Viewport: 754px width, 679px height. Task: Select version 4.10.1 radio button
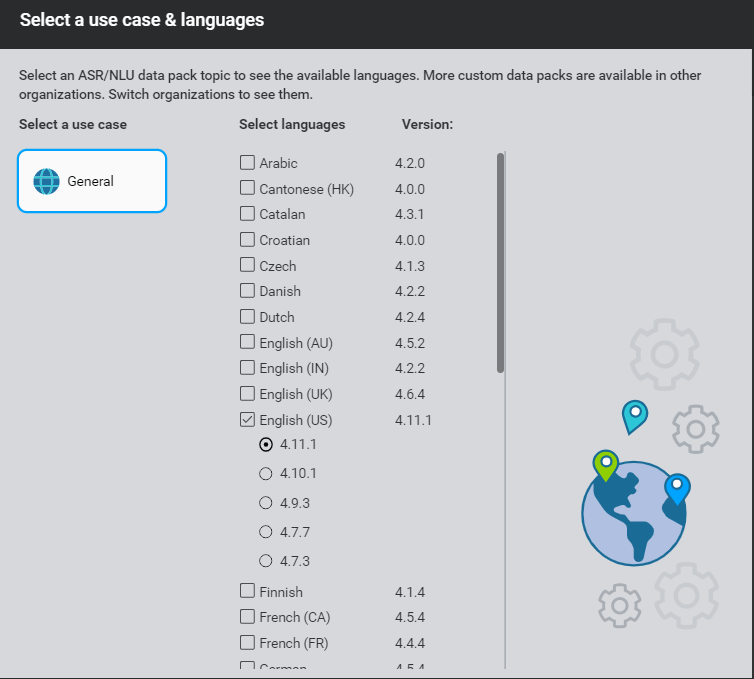pos(266,473)
